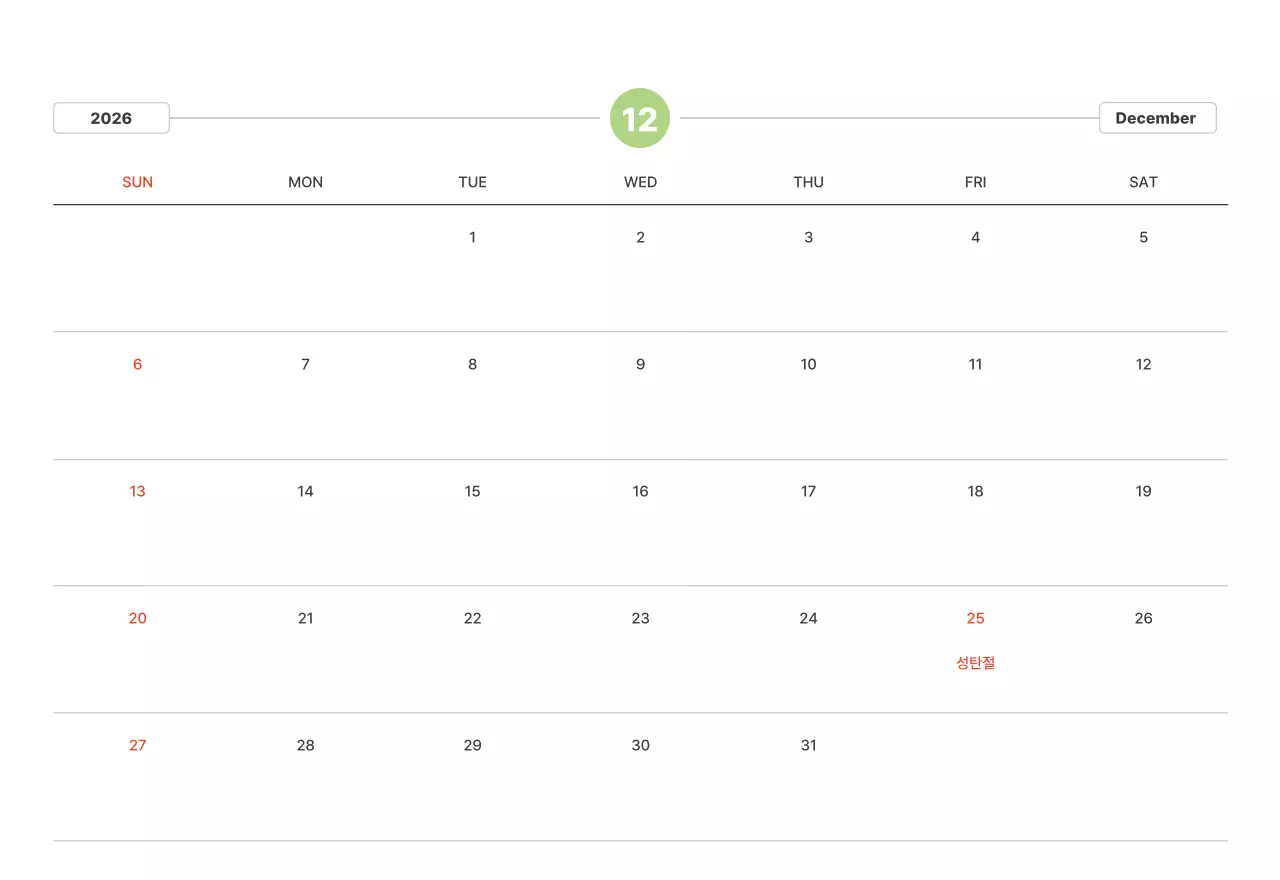Click the green 12 month circle
This screenshot has height=880, width=1280.
coord(640,118)
